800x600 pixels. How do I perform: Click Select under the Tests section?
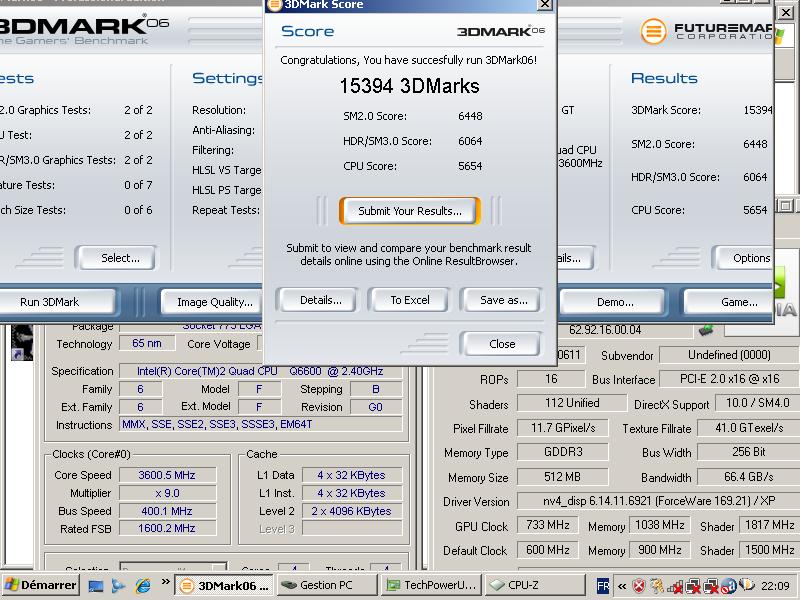(x=117, y=258)
